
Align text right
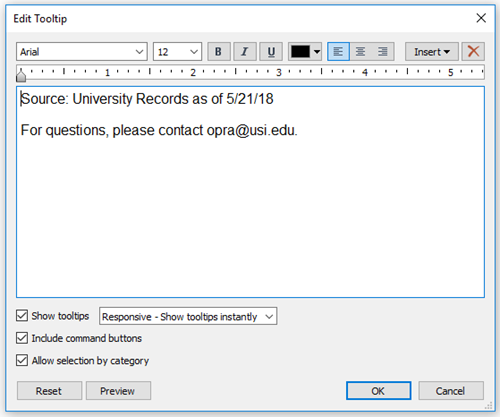[x=383, y=52]
